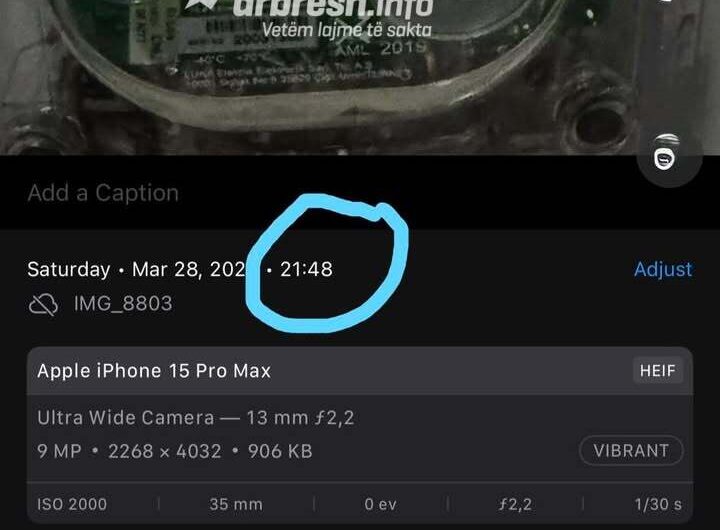Tap the iCloud not-synced cloud icon
The width and height of the screenshot is (720, 530).
click(x=44, y=304)
